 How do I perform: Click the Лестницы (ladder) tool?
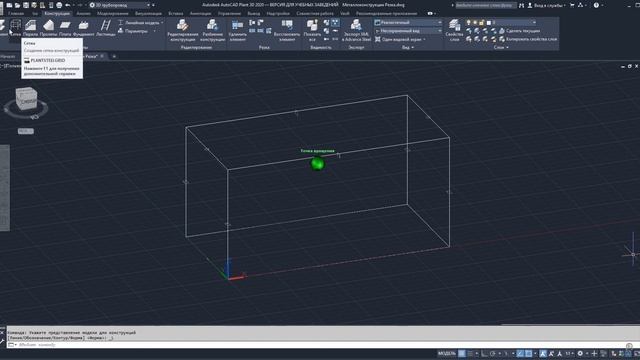[x=106, y=28]
